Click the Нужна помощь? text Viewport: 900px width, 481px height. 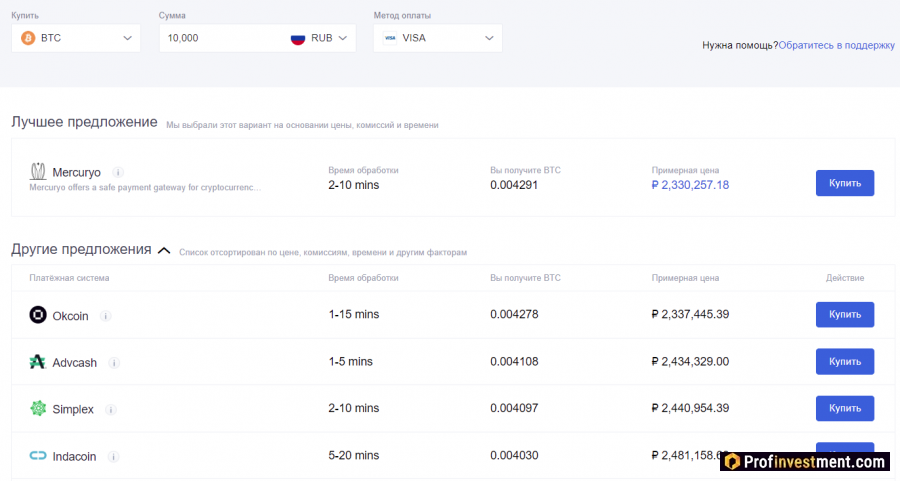(x=740, y=45)
